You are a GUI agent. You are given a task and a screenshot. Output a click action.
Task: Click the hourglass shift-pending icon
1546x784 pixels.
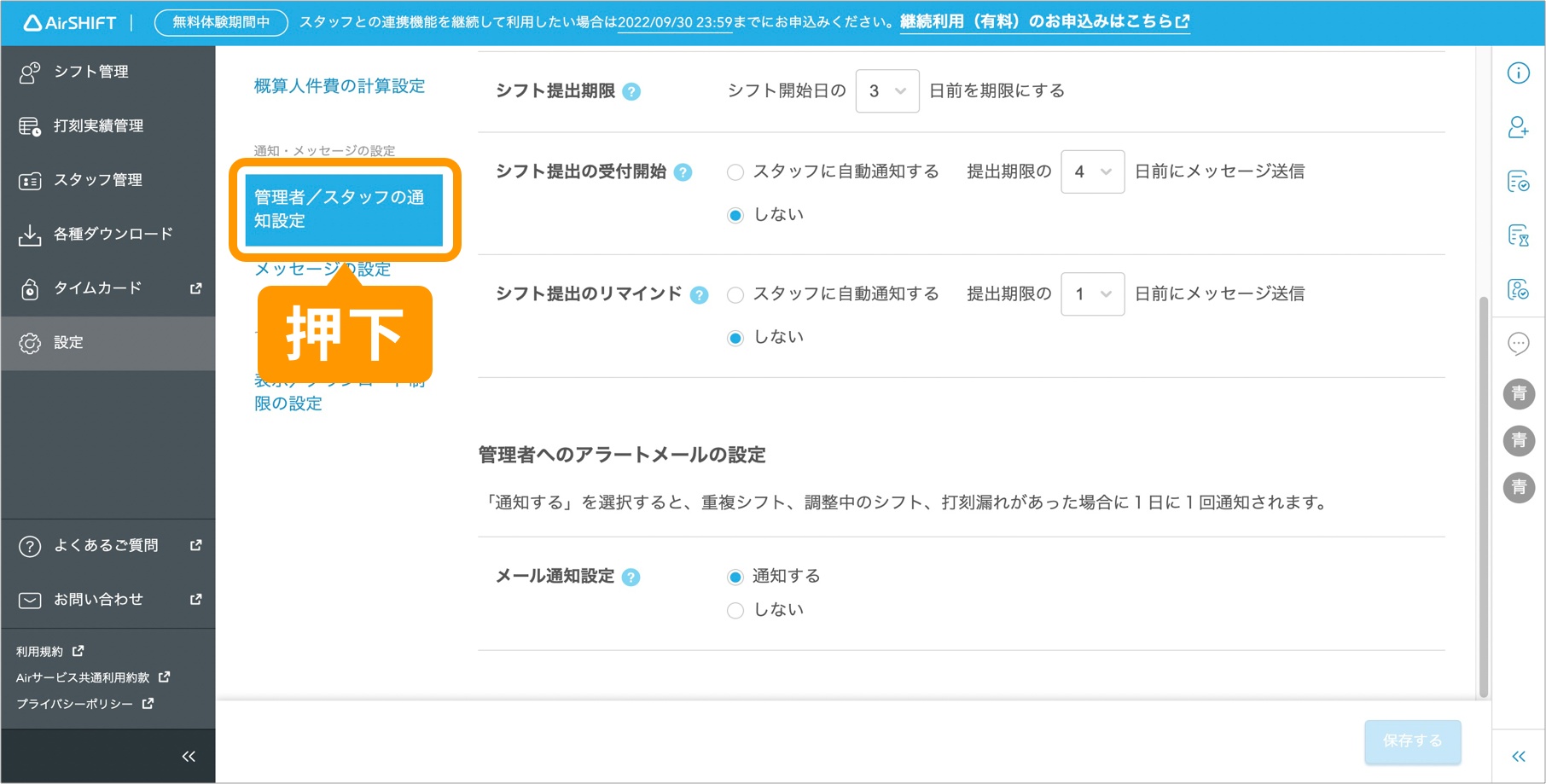[1519, 236]
